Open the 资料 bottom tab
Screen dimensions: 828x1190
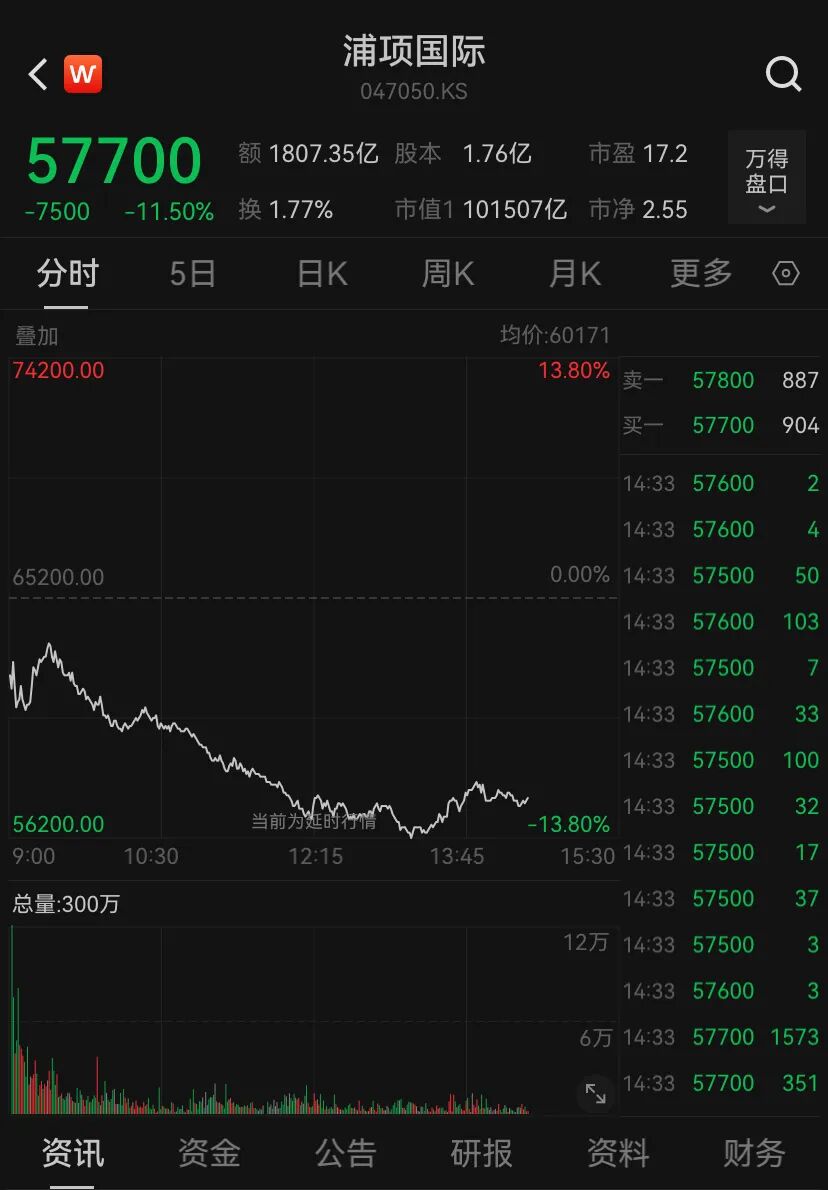coord(618,1153)
